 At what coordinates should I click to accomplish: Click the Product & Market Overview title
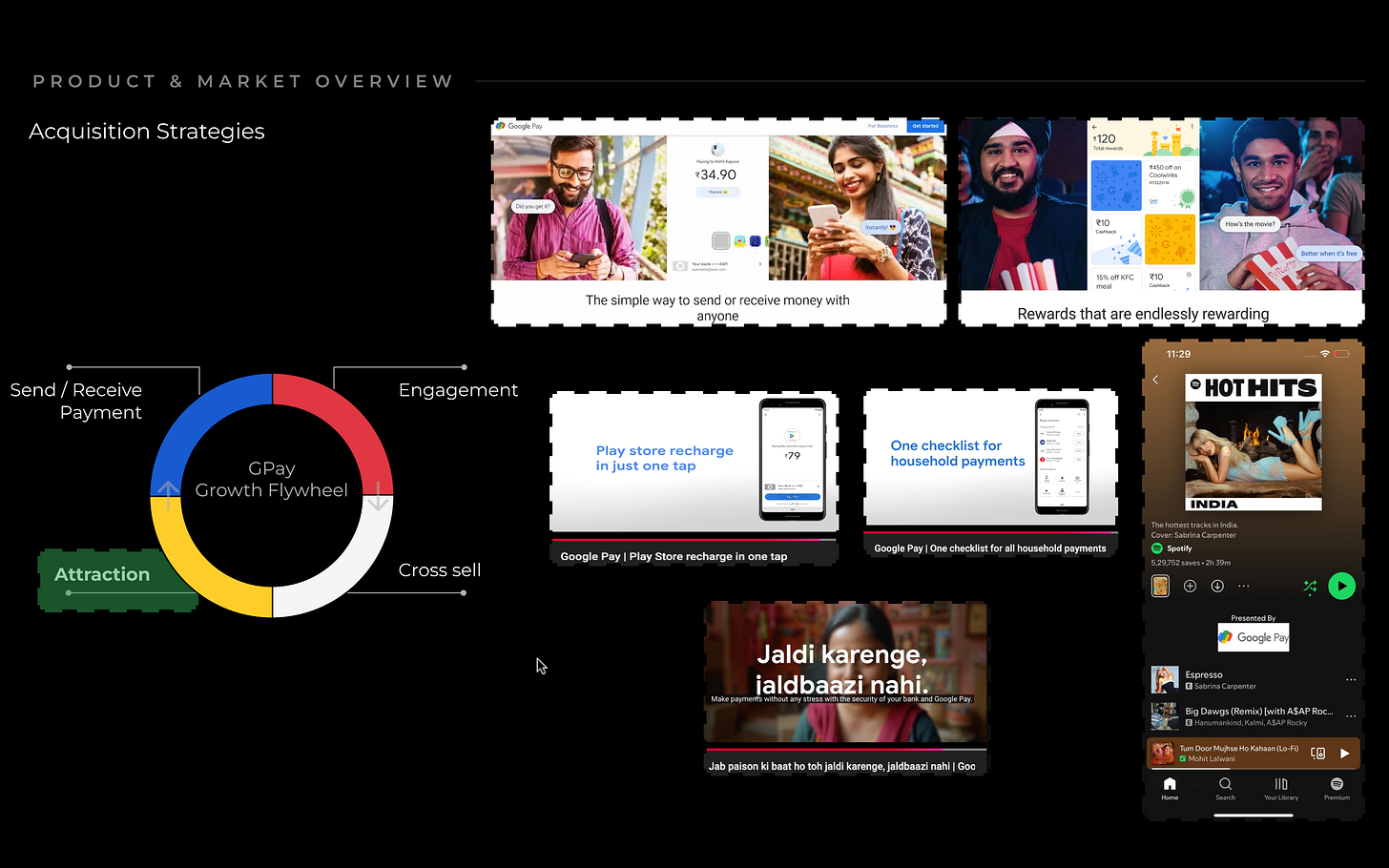[x=243, y=82]
